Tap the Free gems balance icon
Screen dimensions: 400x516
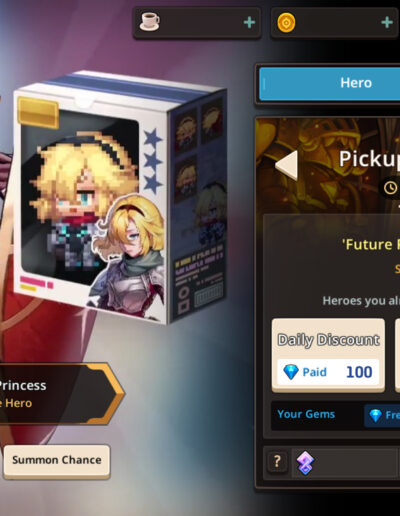click(376, 415)
